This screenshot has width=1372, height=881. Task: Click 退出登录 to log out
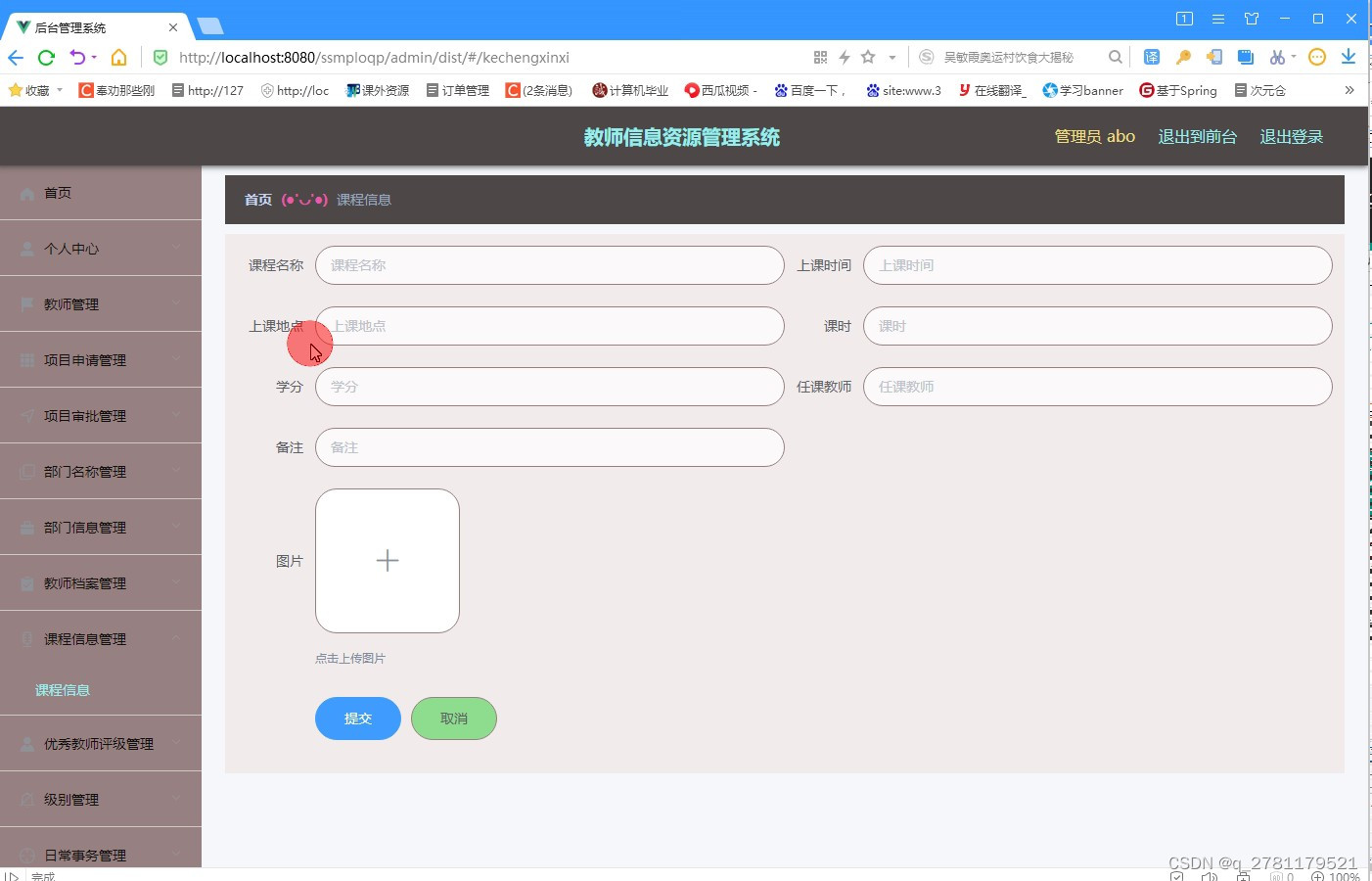tap(1291, 137)
